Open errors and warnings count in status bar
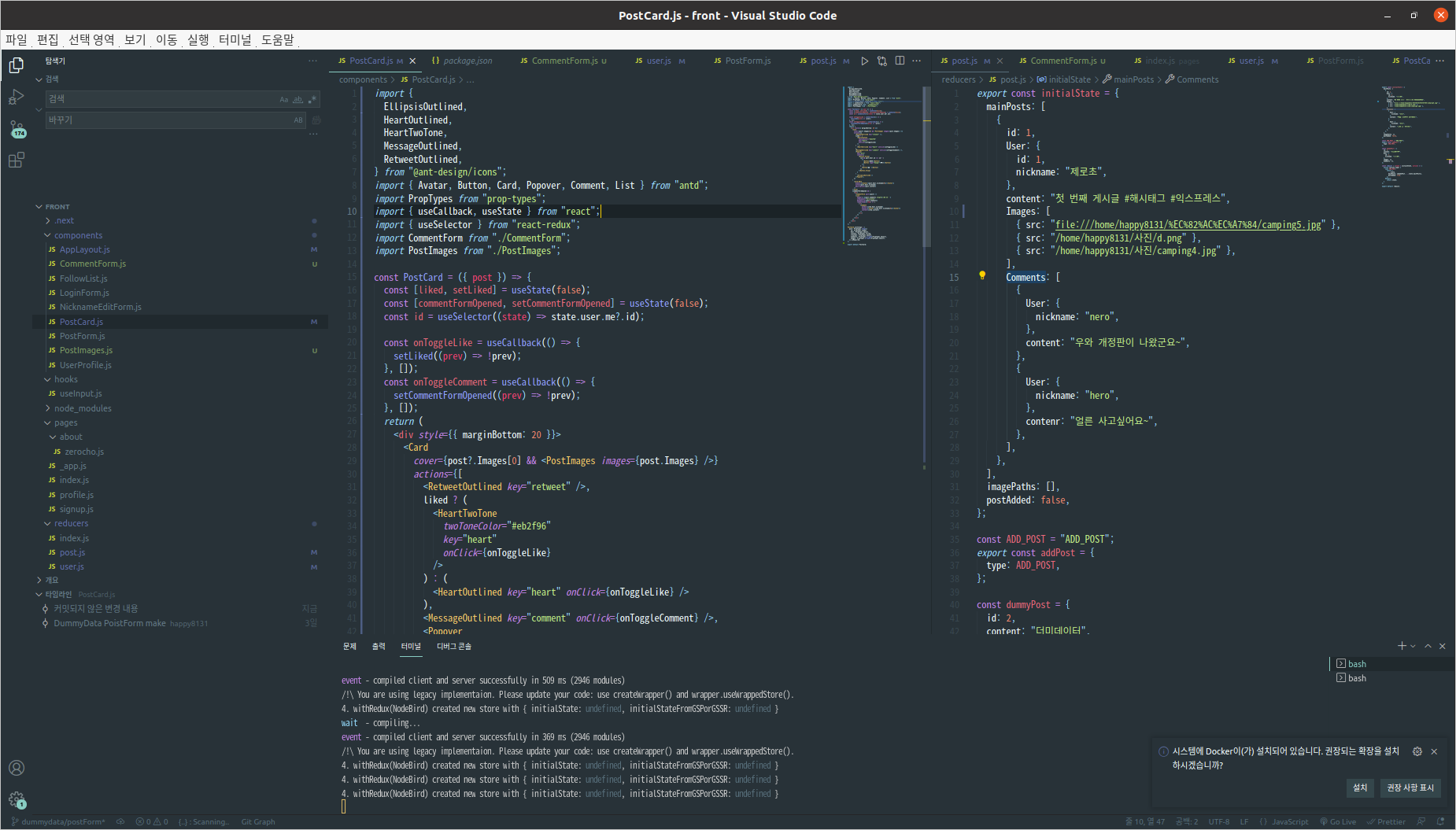This screenshot has height=830, width=1456. pos(152,821)
